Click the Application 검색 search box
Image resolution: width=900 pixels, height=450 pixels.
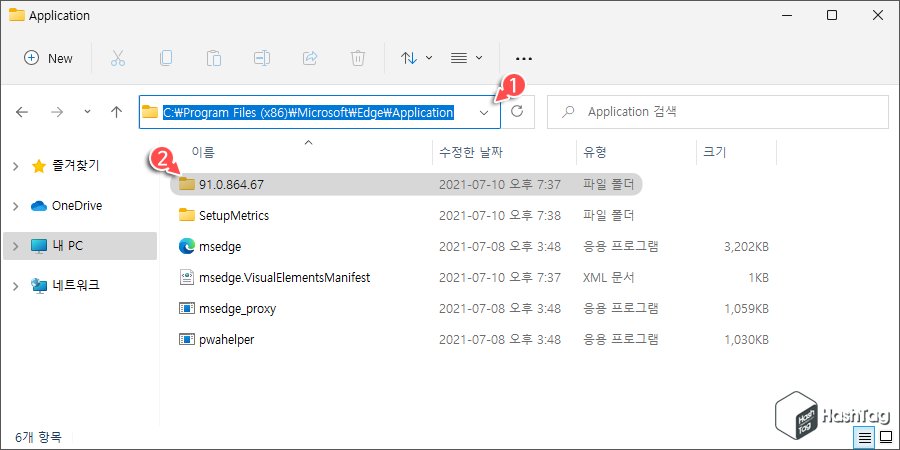click(717, 111)
